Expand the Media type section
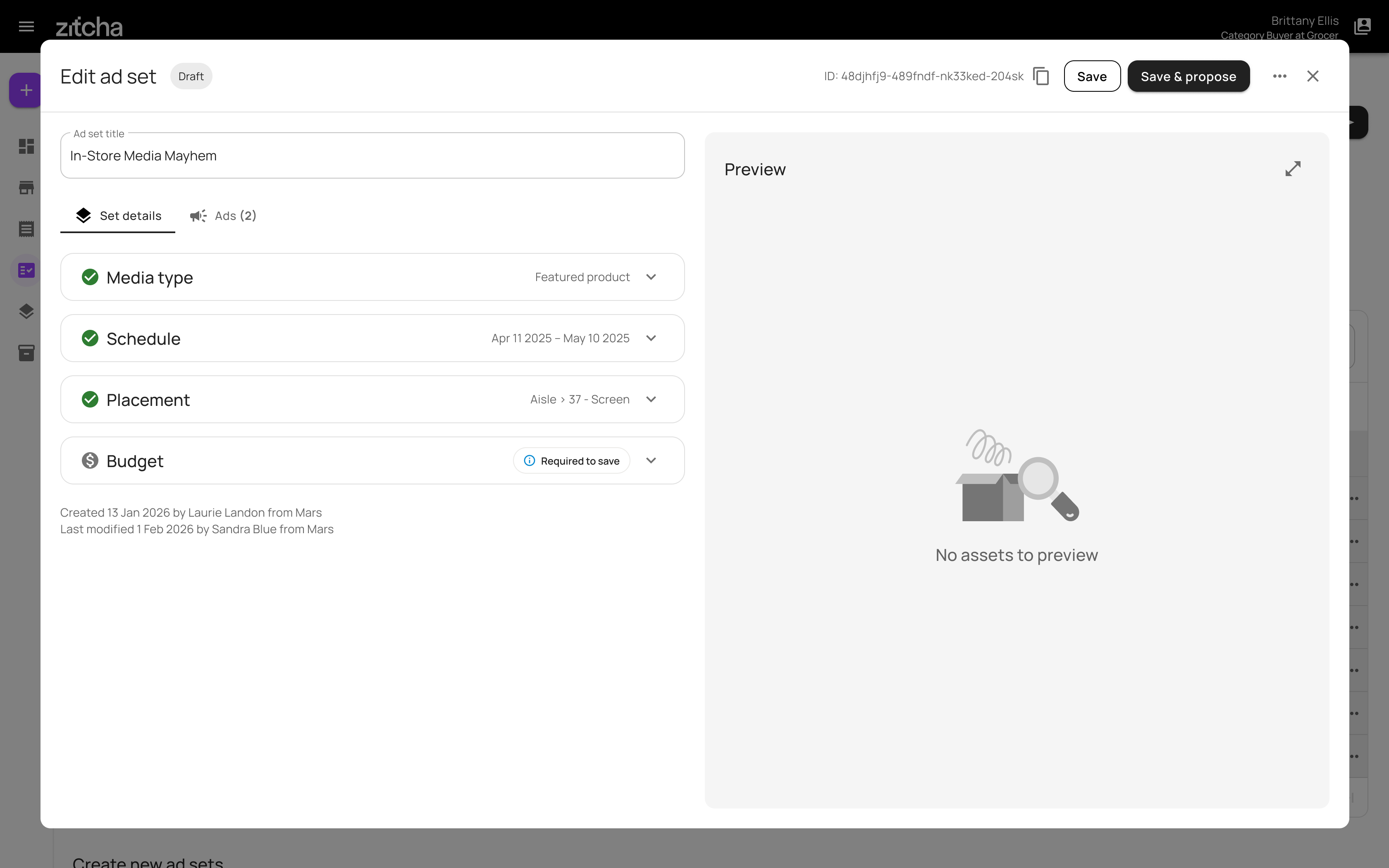 [x=651, y=277]
